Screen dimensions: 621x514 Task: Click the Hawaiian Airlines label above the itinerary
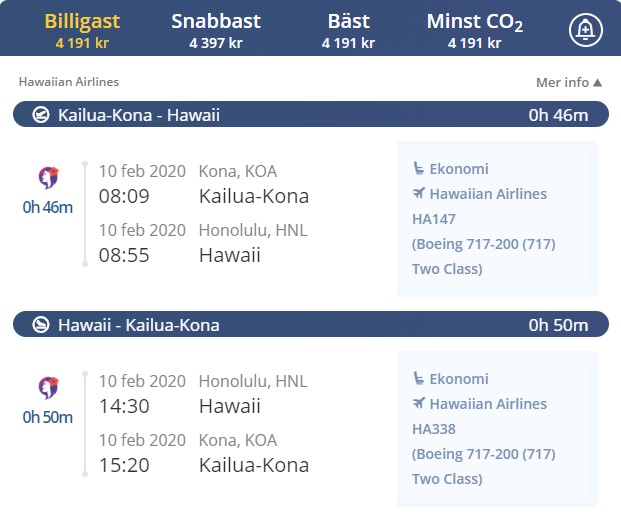pyautogui.click(x=69, y=82)
